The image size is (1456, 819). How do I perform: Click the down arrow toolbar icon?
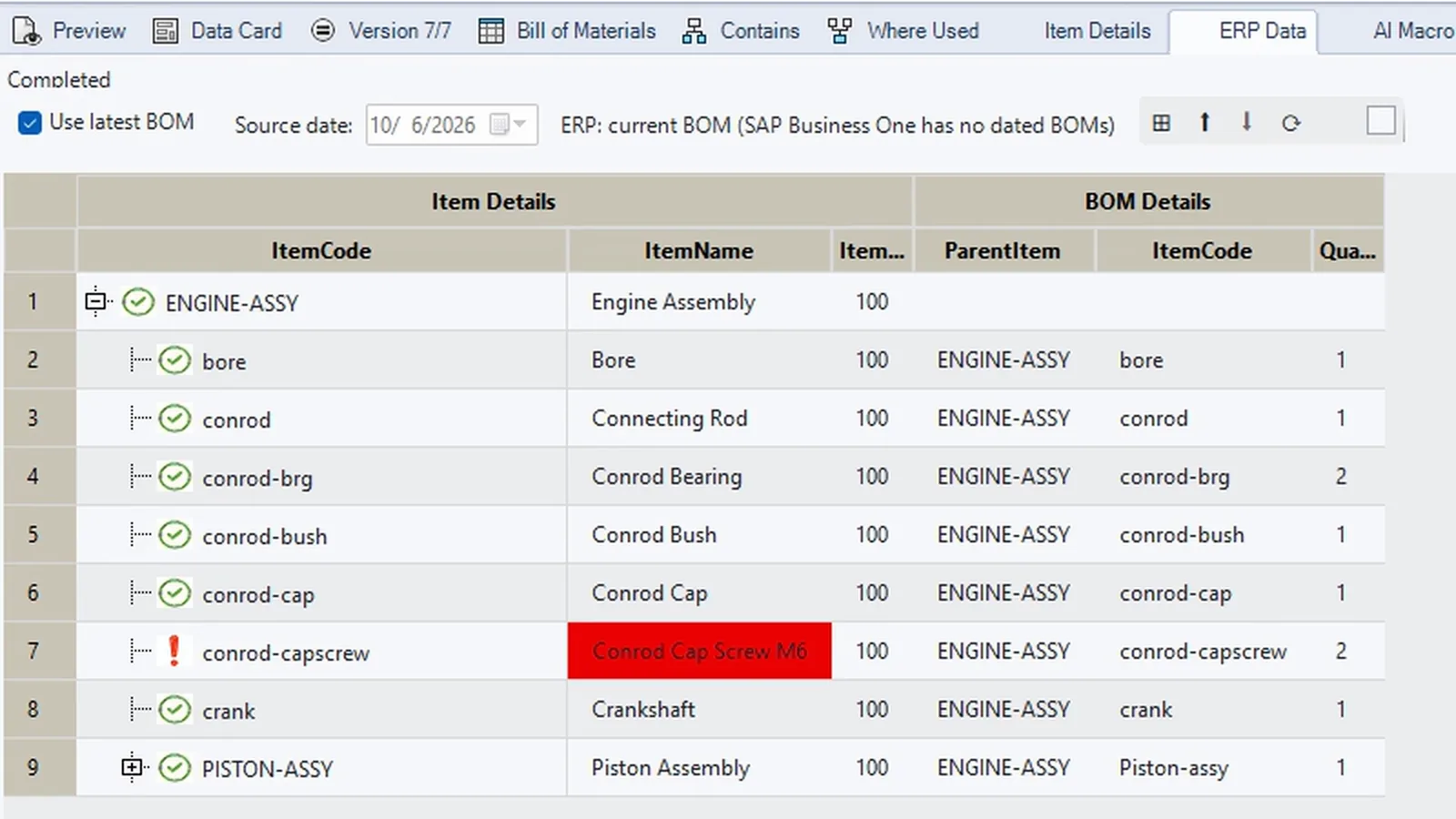point(1247,123)
